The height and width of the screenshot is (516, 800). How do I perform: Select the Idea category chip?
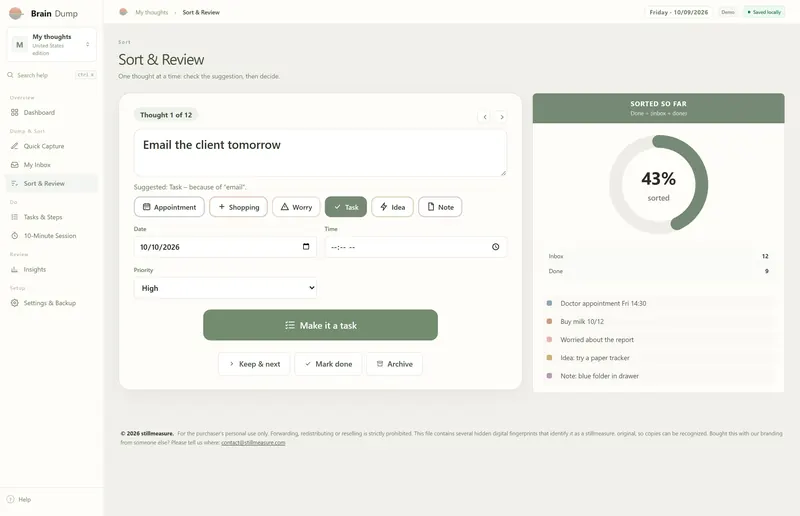[392, 207]
